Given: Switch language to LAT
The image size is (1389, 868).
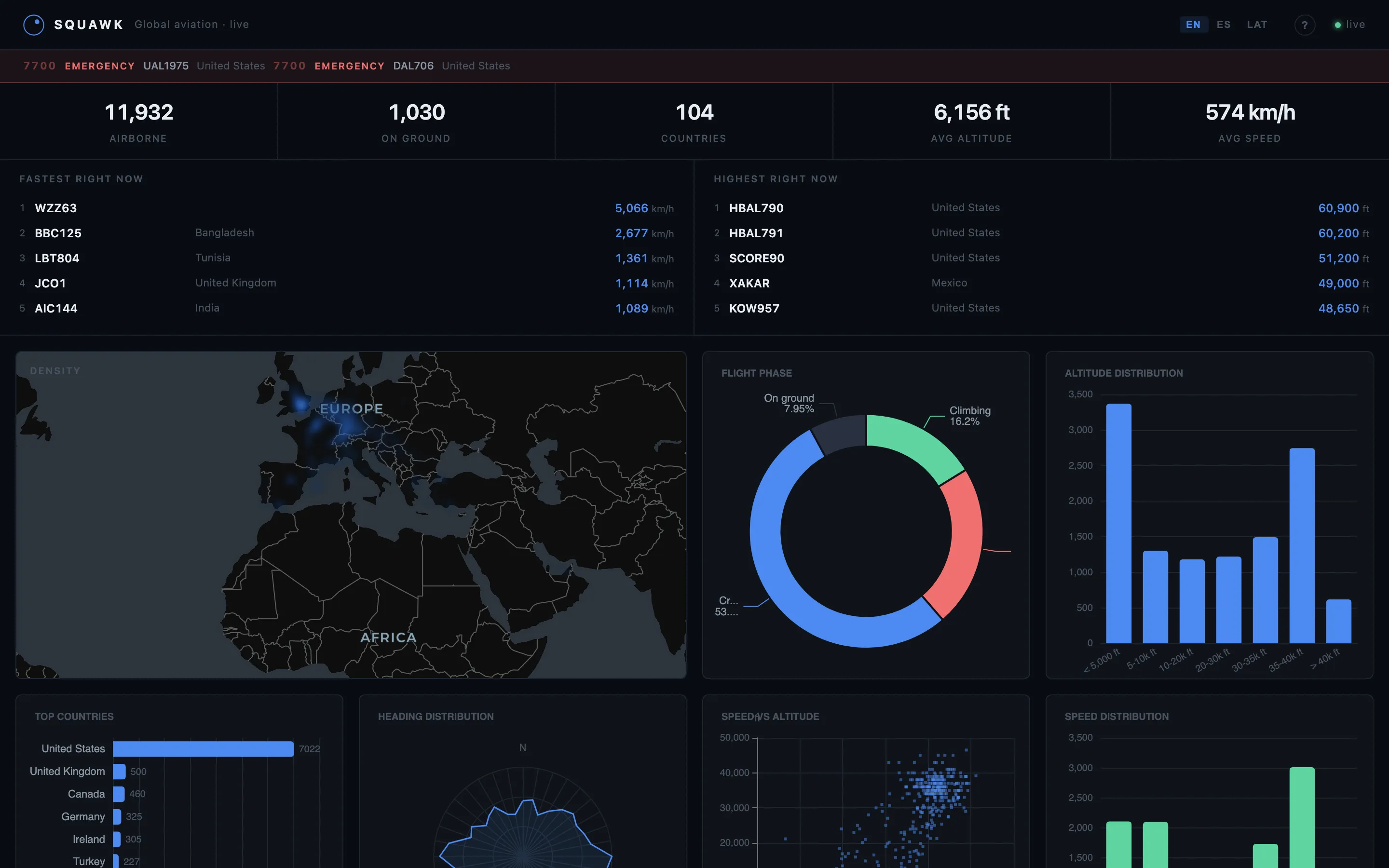Looking at the screenshot, I should point(1257,25).
